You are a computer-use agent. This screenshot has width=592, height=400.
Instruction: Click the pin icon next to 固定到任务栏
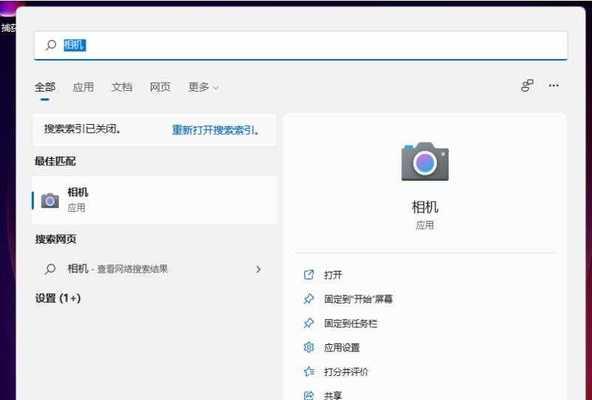(309, 323)
